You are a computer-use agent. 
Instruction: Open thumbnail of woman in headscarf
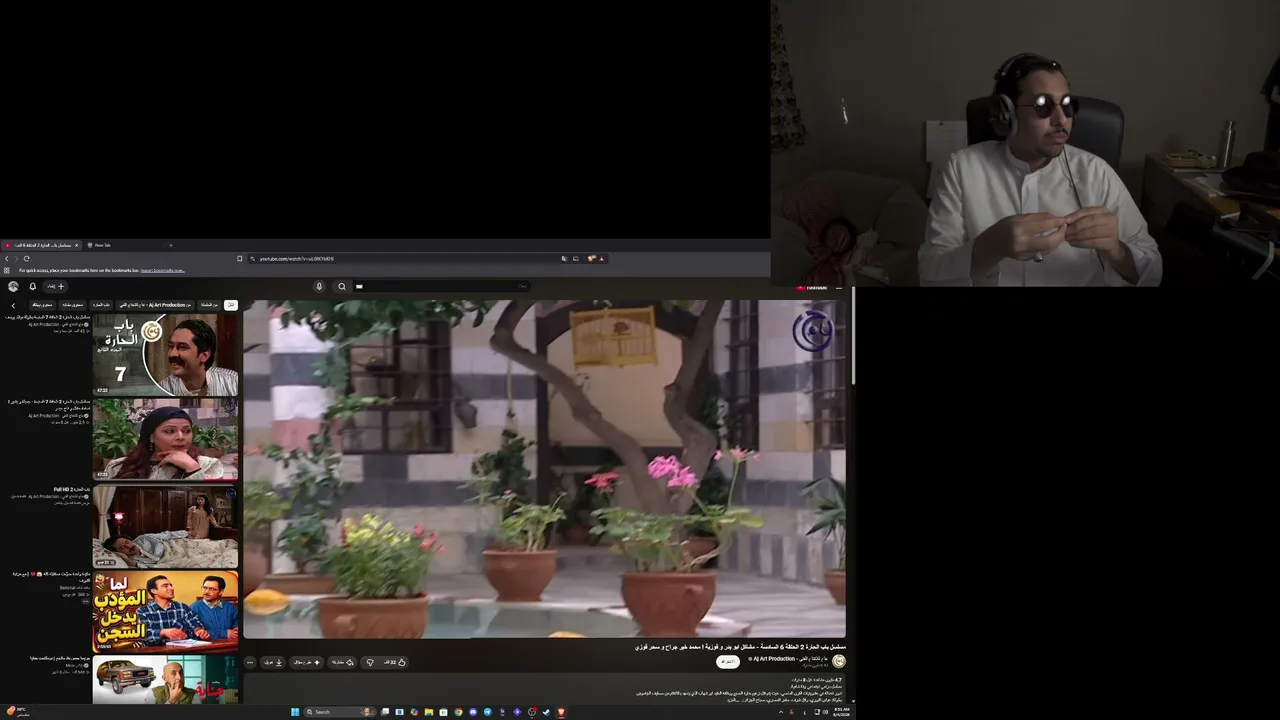(x=165, y=440)
